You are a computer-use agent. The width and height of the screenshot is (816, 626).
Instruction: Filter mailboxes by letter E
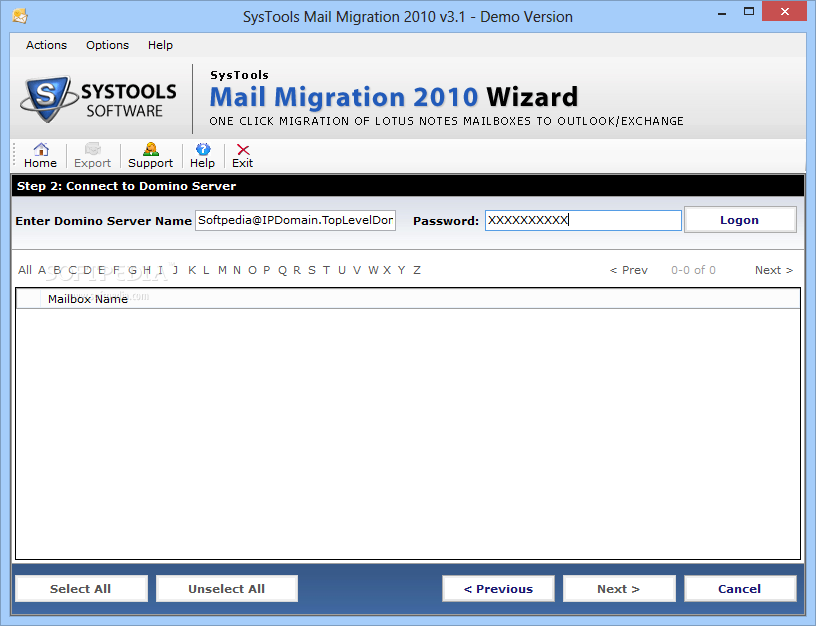coord(101,270)
